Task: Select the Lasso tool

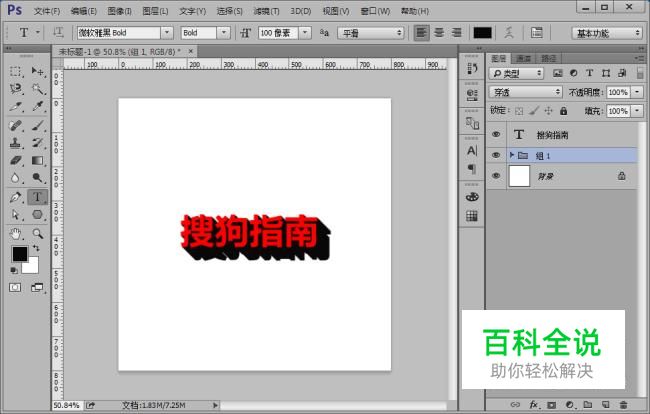Action: click(16, 89)
